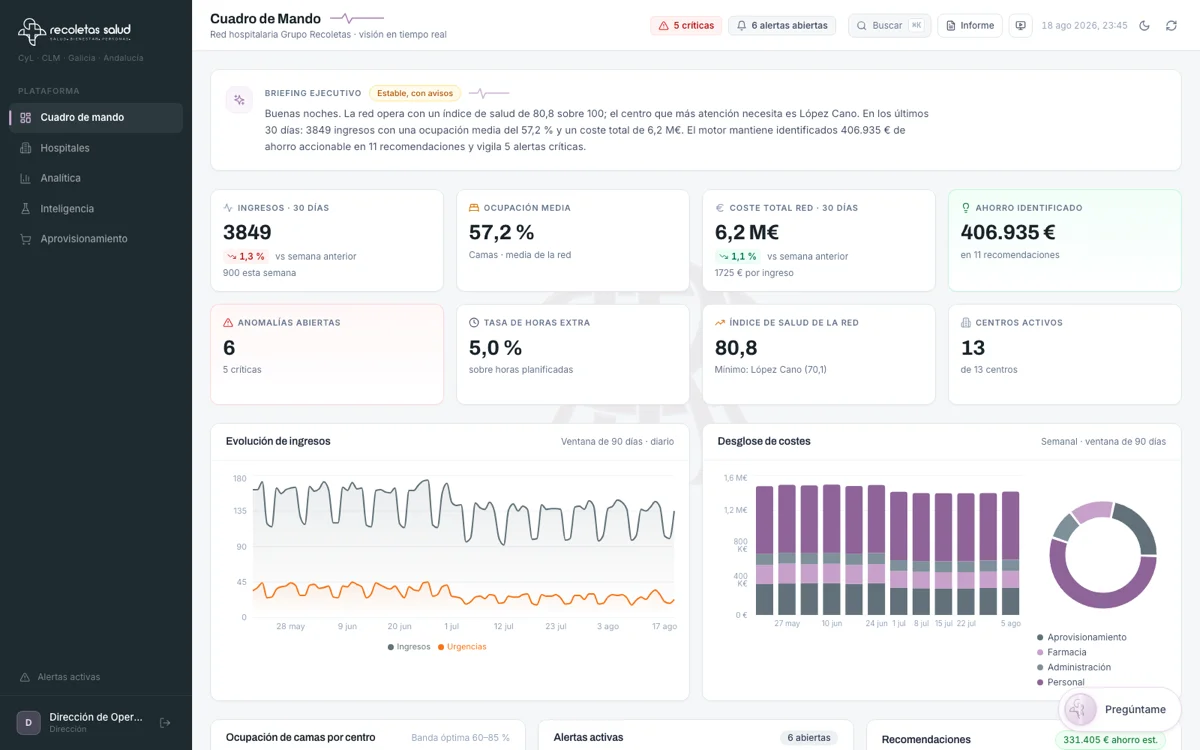Click the Buscar search field
Screen dimensions: 1200x750
(x=889, y=26)
